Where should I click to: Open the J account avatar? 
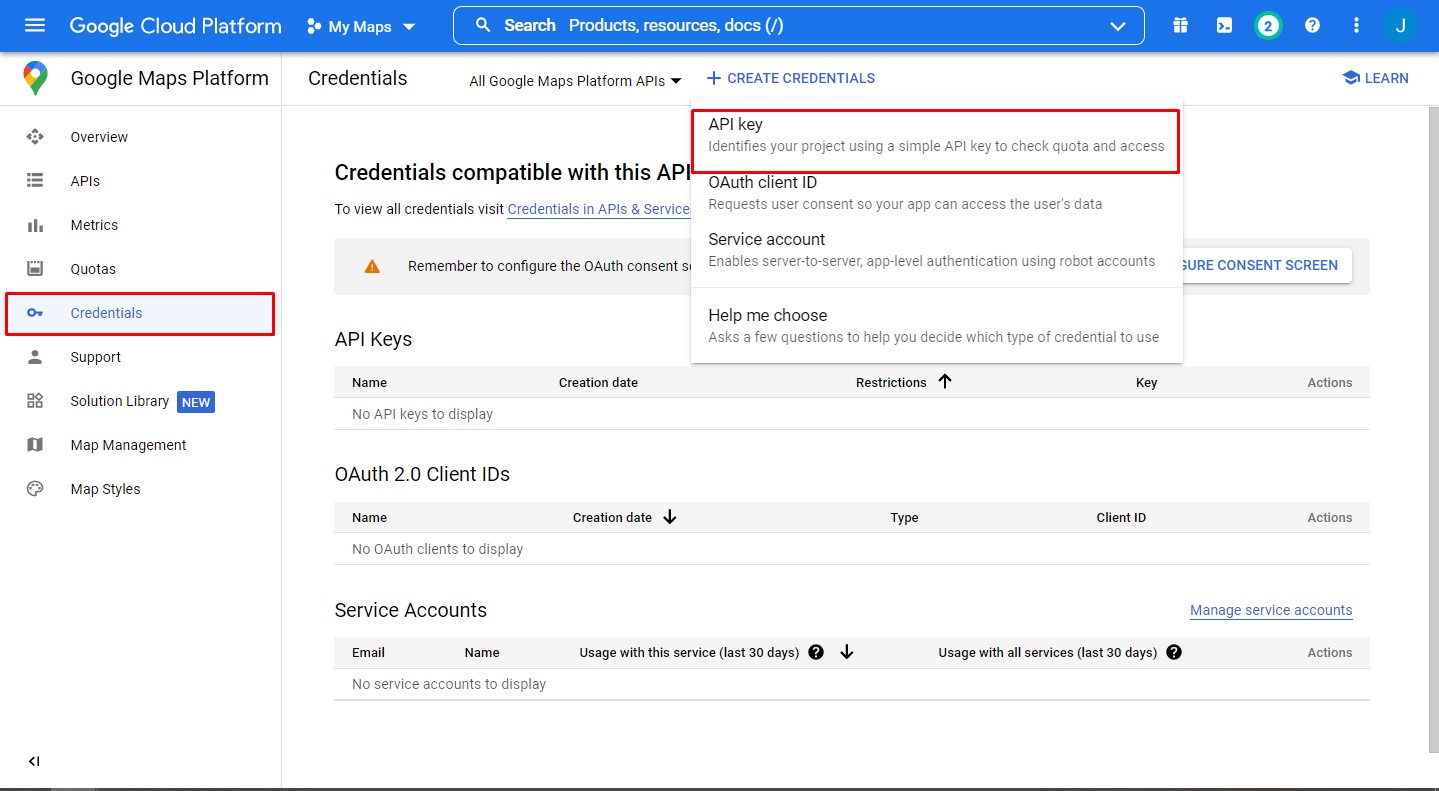click(1400, 26)
